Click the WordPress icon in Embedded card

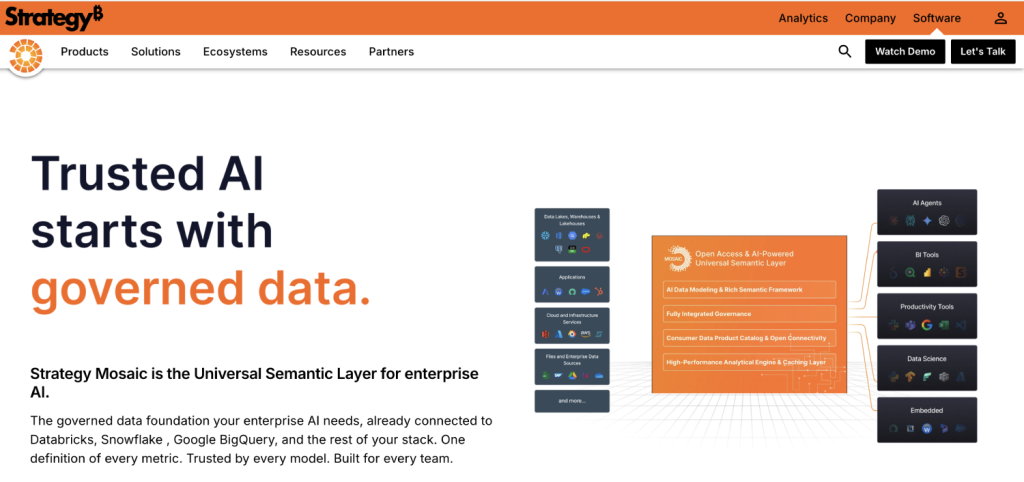[x=927, y=428]
